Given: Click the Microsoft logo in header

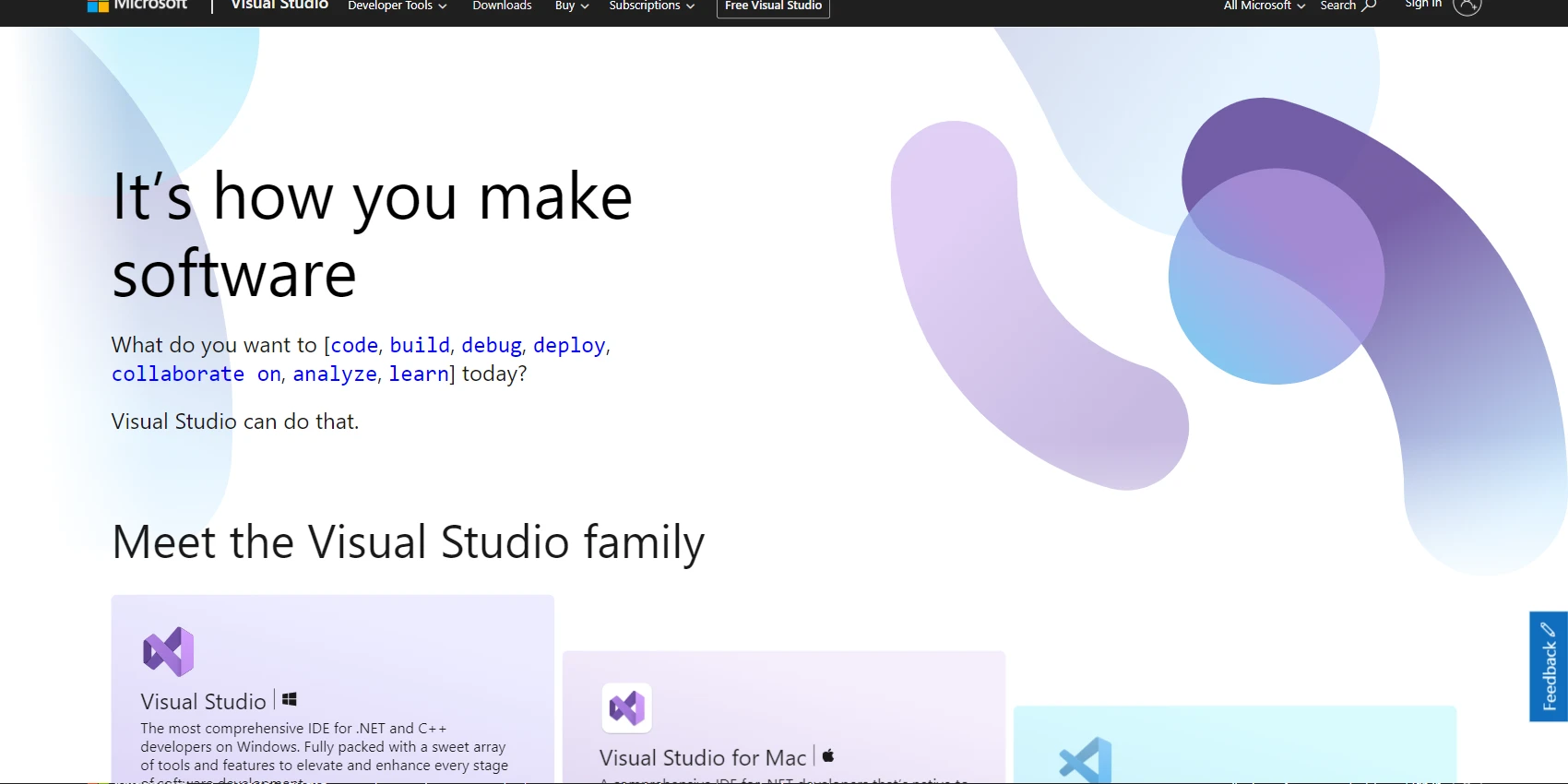Looking at the screenshot, I should [137, 5].
